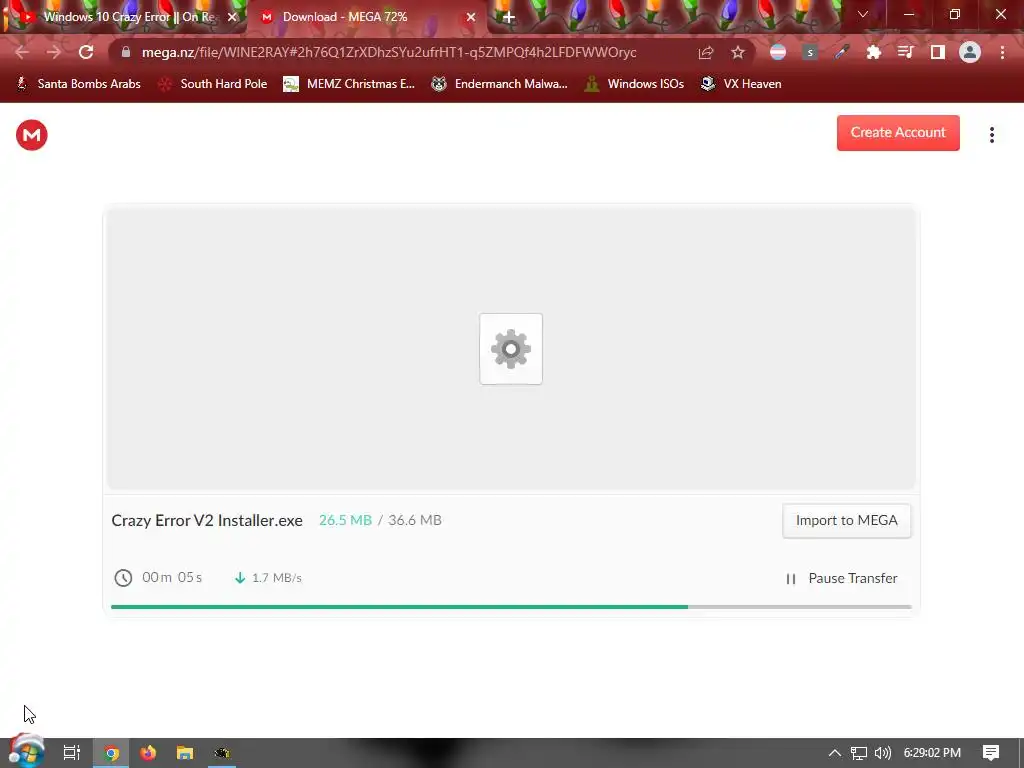Open Santa Bombs Arabs bookmark

coord(78,84)
